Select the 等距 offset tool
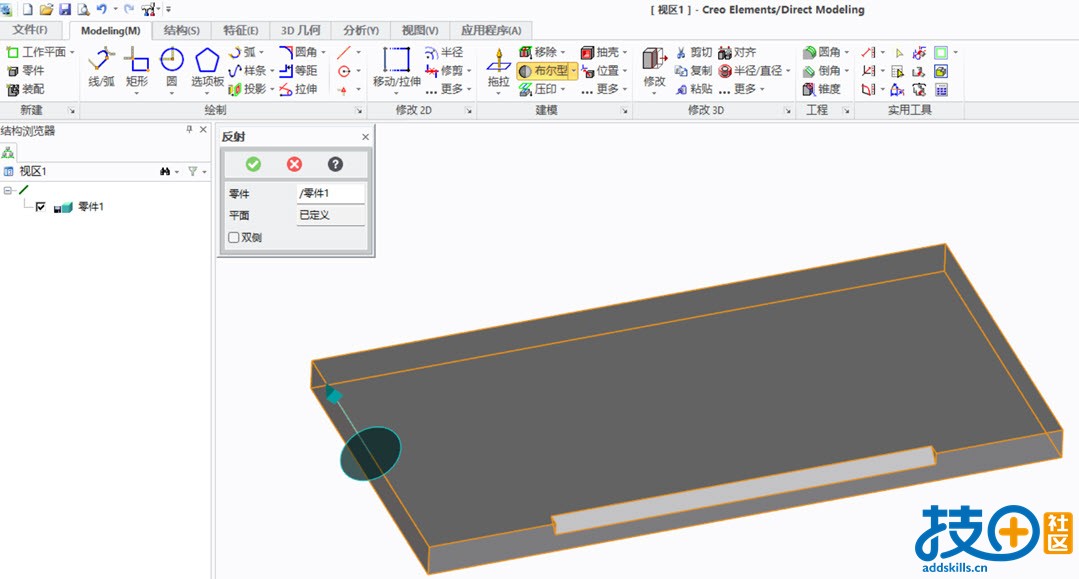Viewport: 1079px width, 579px height. (x=299, y=70)
